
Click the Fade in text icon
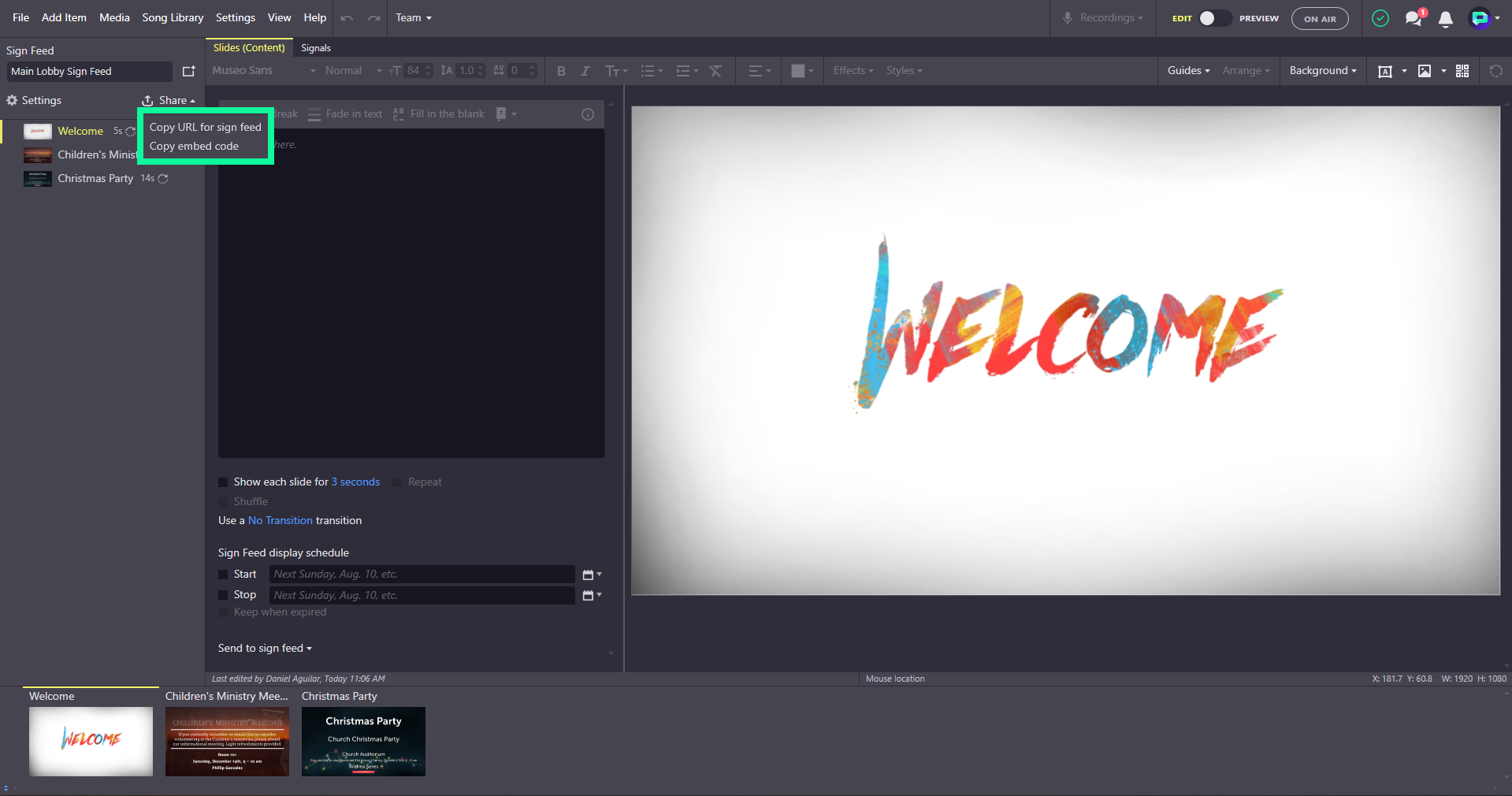pyautogui.click(x=314, y=114)
